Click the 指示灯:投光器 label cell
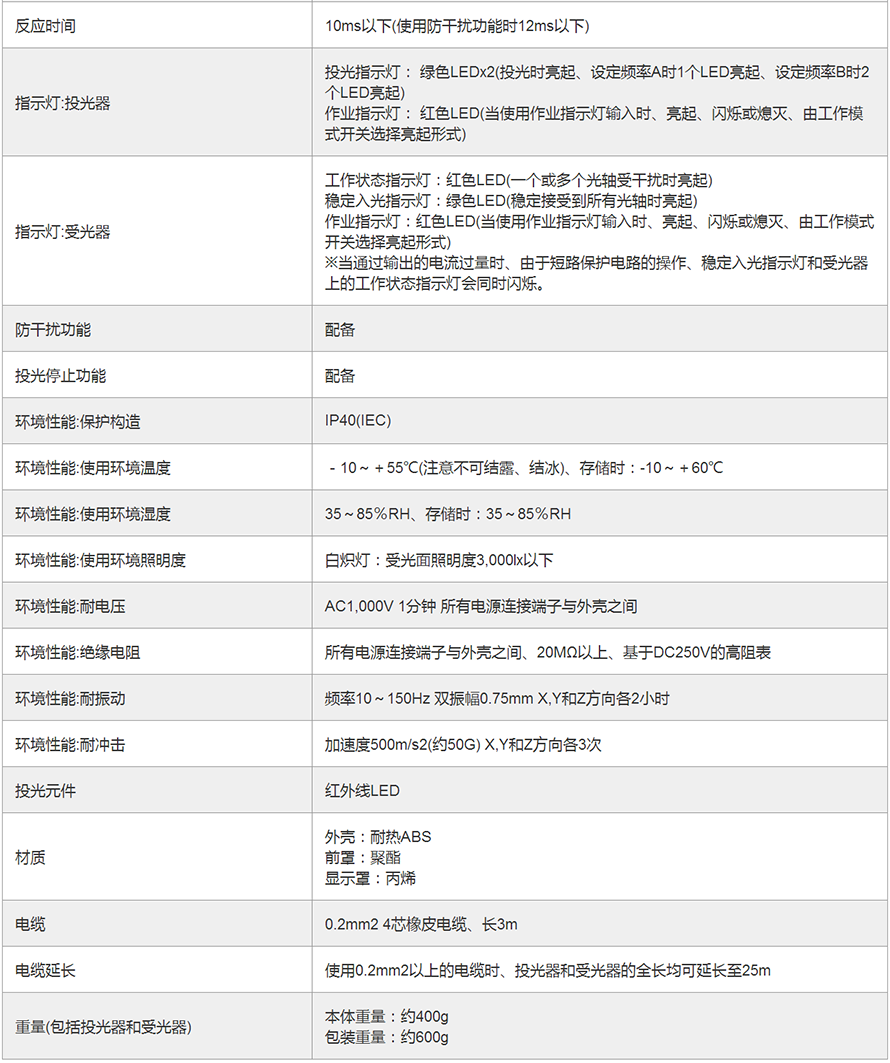 click(x=62, y=102)
